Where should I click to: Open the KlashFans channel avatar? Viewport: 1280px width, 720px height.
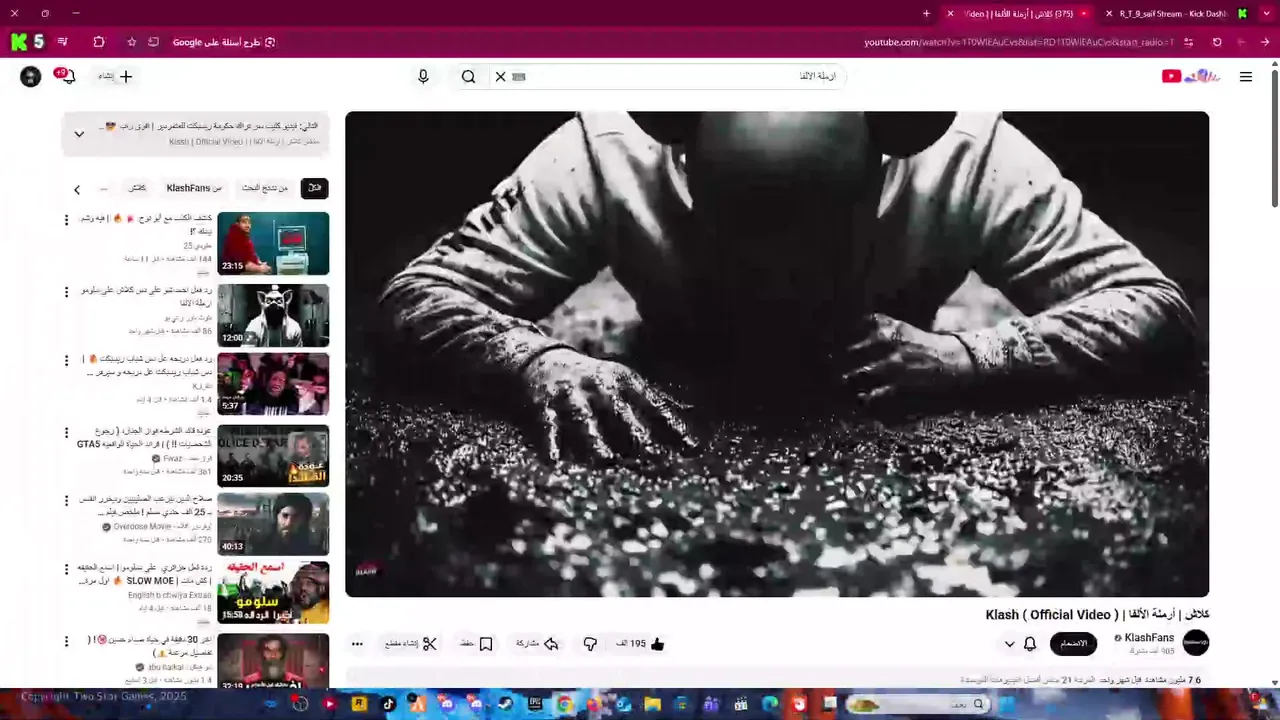click(1196, 642)
